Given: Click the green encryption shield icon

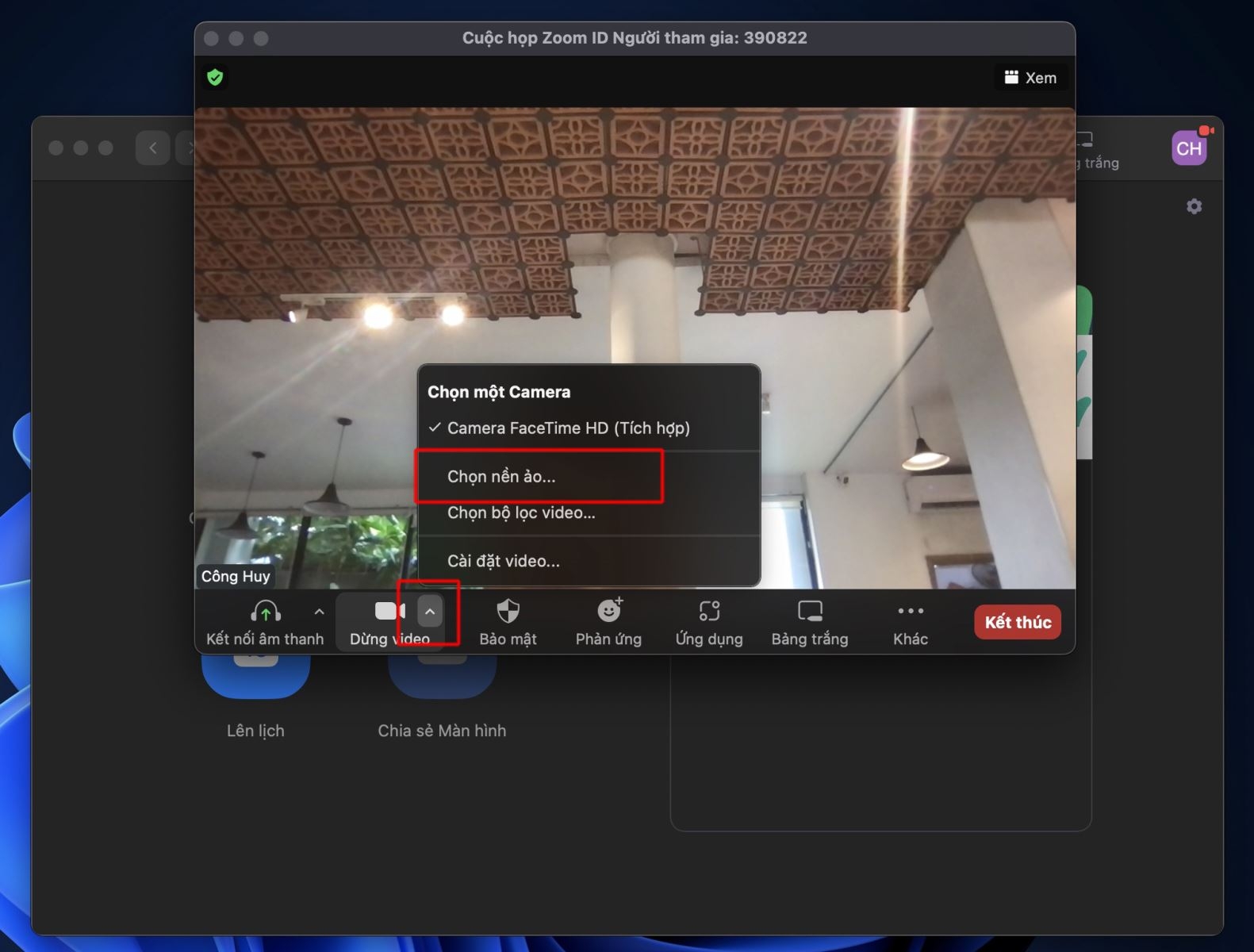Looking at the screenshot, I should pyautogui.click(x=215, y=77).
